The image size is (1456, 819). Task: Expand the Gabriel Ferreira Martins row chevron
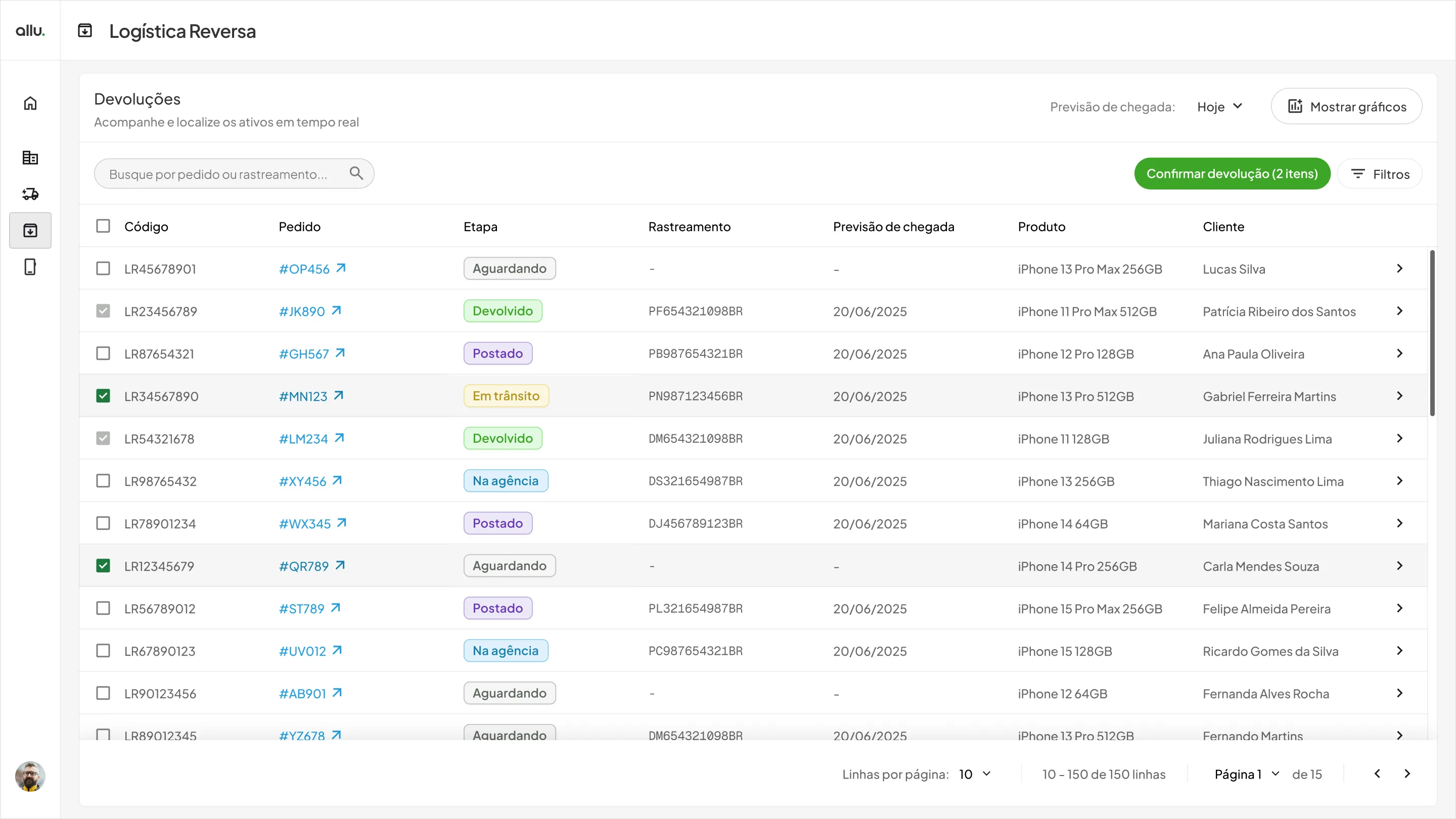coord(1399,396)
